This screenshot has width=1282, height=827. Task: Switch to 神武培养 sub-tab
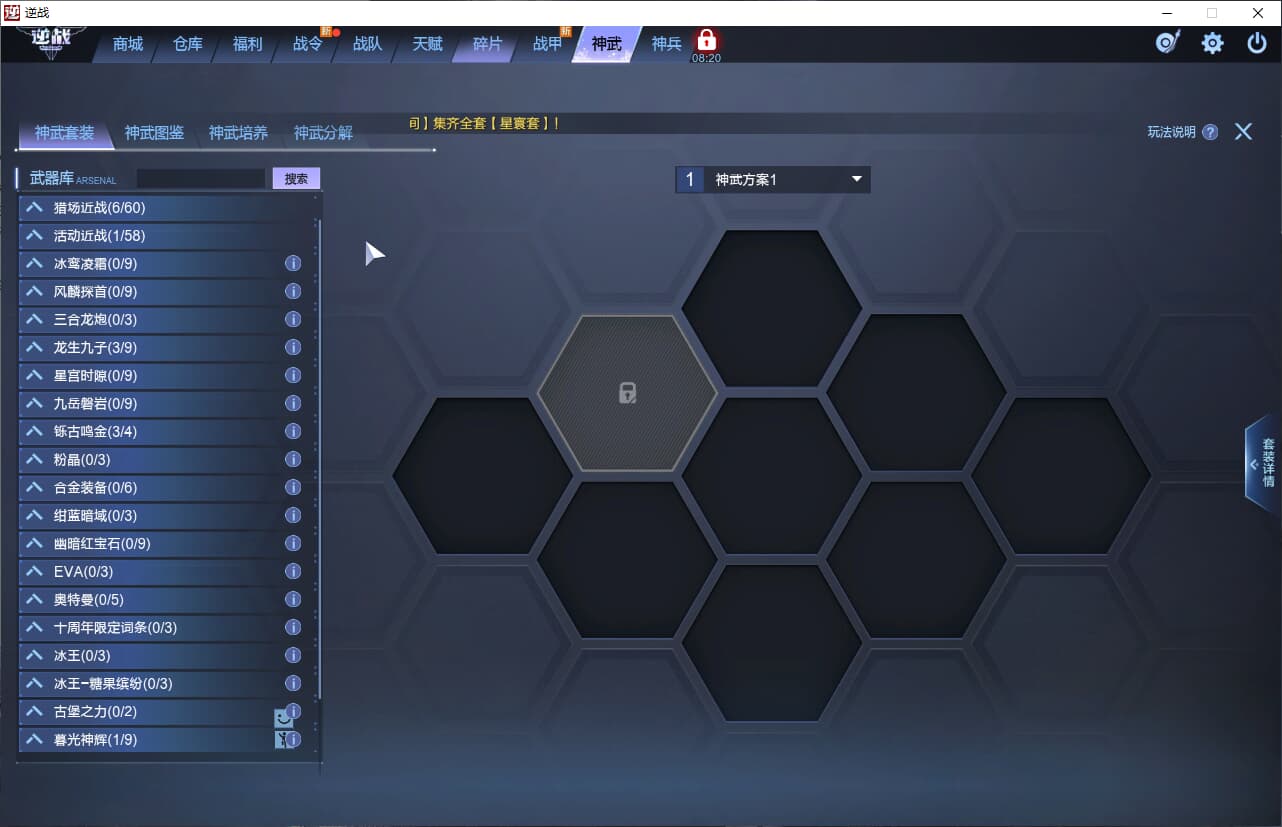tap(238, 133)
